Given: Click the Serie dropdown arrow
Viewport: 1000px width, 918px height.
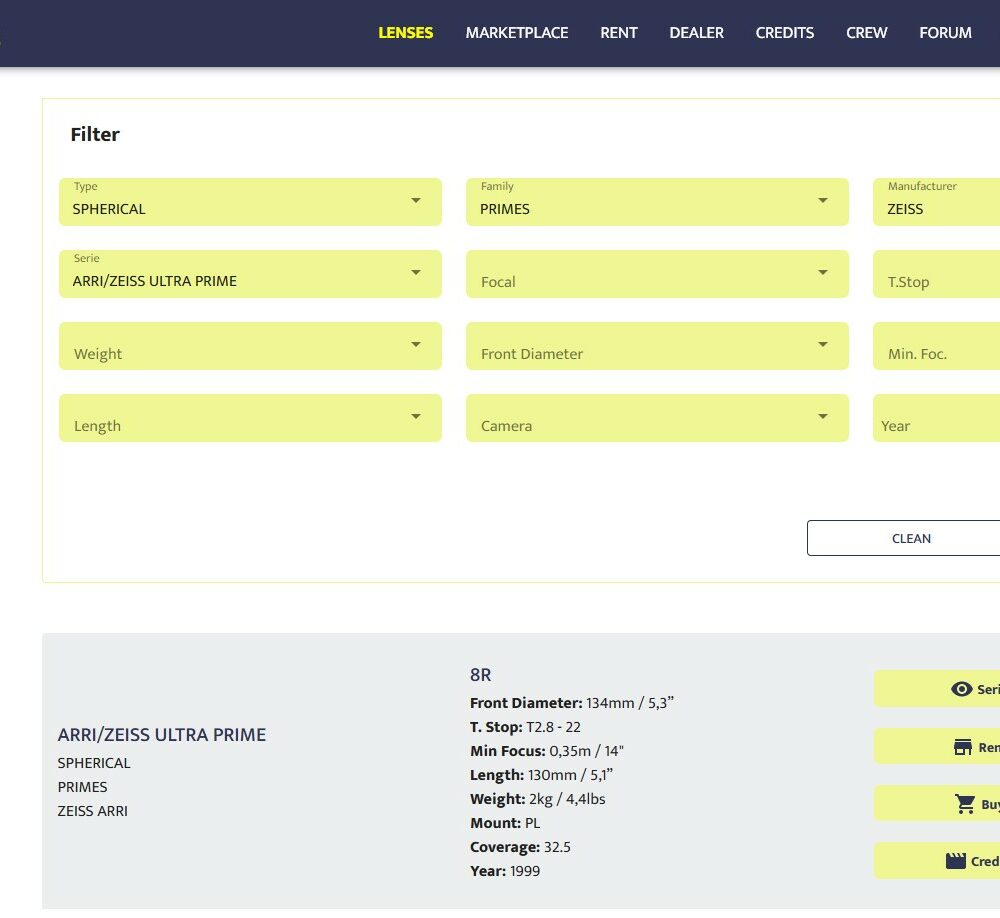Looking at the screenshot, I should pyautogui.click(x=416, y=272).
